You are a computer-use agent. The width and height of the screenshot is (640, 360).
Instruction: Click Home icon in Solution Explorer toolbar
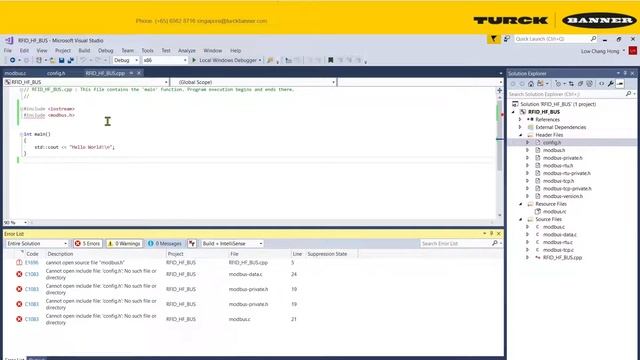coord(531,84)
